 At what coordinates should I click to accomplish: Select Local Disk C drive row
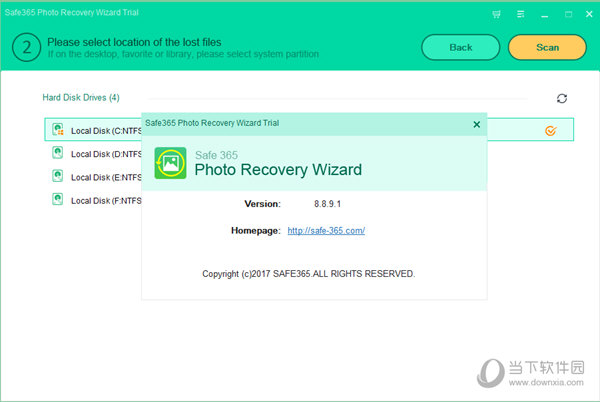[309, 130]
